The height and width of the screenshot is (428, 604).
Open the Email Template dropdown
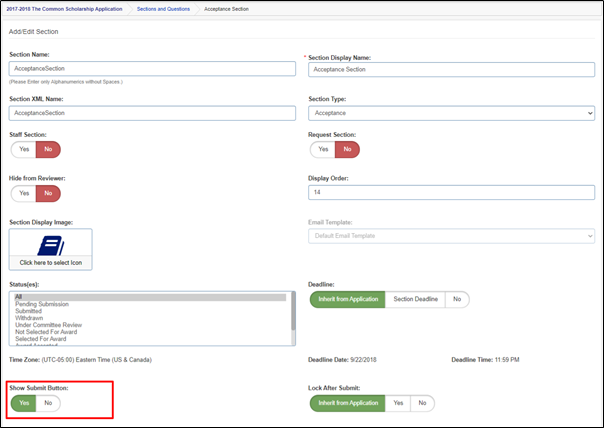451,236
